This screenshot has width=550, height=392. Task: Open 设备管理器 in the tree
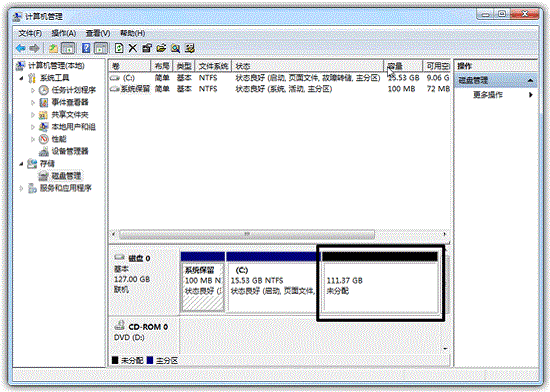70,151
